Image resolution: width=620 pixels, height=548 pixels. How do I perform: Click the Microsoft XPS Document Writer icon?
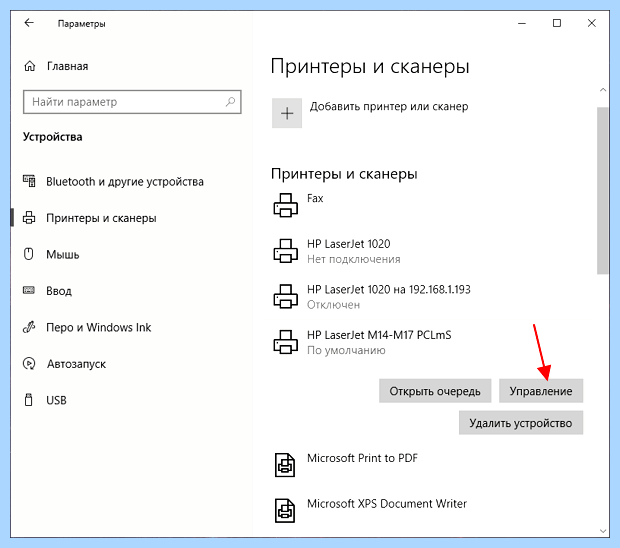(x=285, y=510)
